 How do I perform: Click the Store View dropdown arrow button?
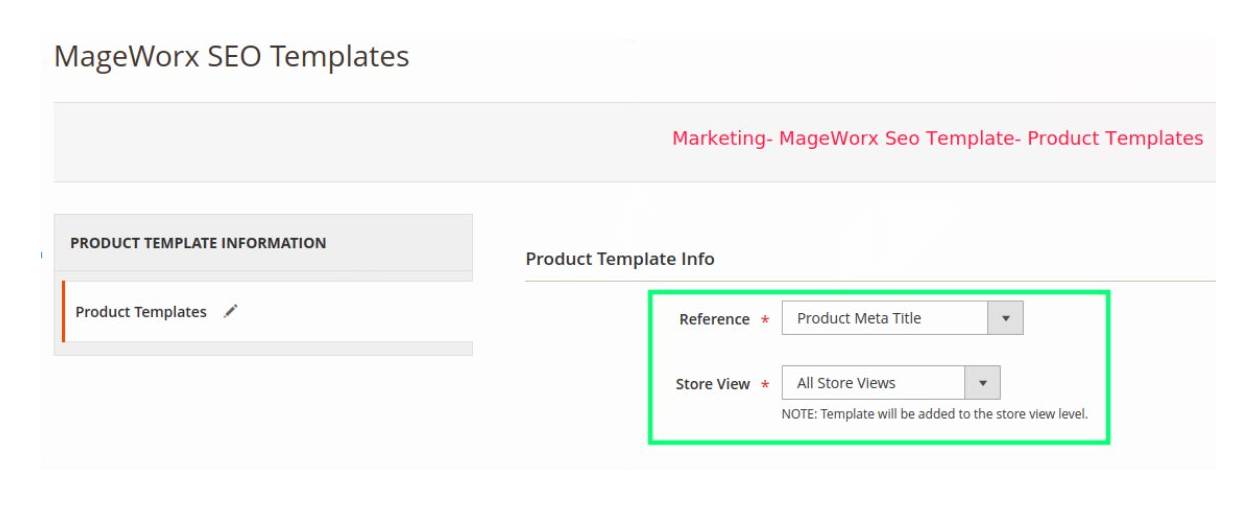pos(982,383)
